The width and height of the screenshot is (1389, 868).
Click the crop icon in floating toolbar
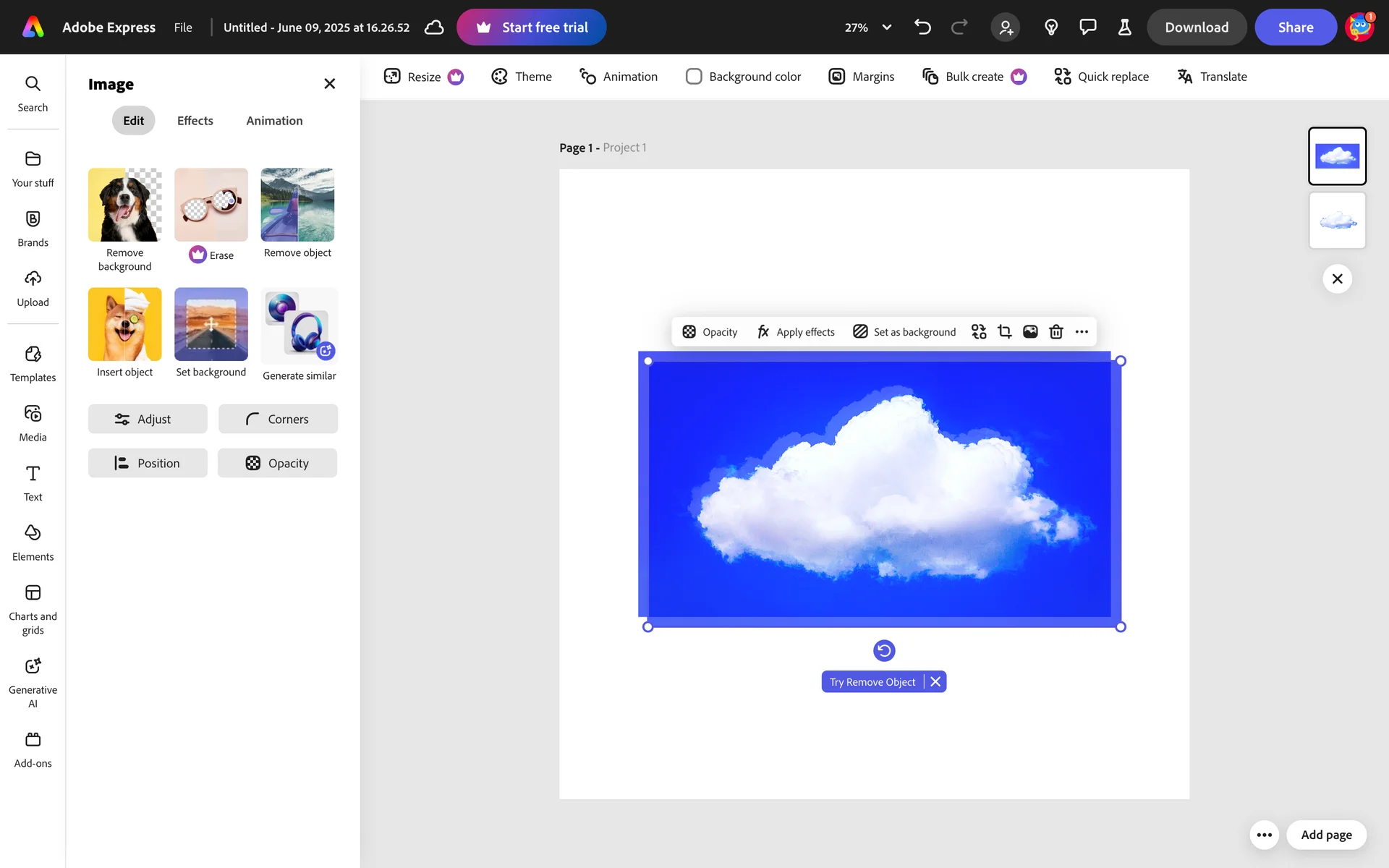click(1004, 331)
